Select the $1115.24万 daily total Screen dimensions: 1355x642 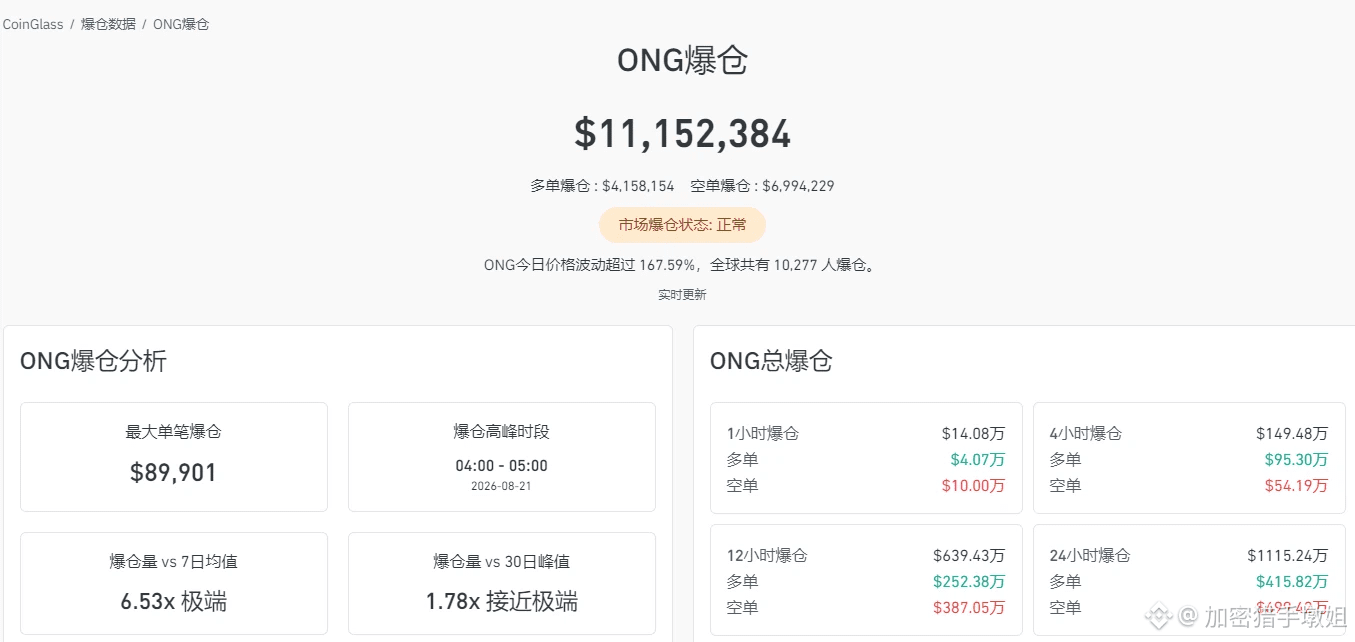[x=1288, y=556]
